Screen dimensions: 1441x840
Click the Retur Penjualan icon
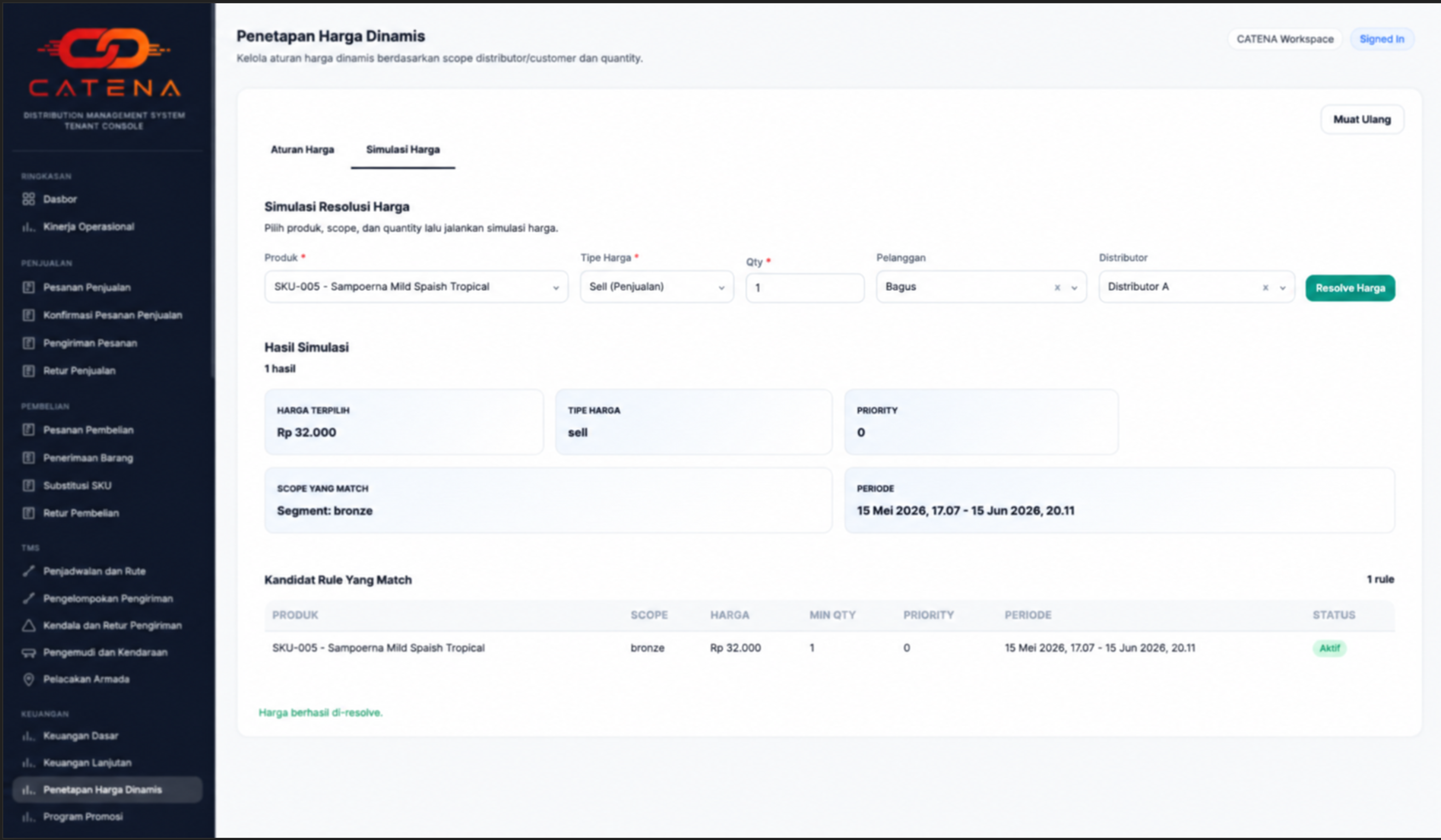click(x=28, y=371)
